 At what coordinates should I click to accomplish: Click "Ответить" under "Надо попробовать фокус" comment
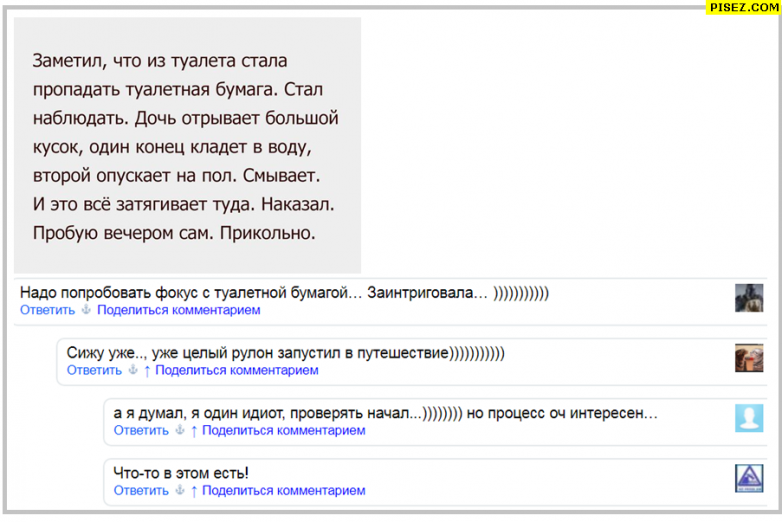pos(47,310)
